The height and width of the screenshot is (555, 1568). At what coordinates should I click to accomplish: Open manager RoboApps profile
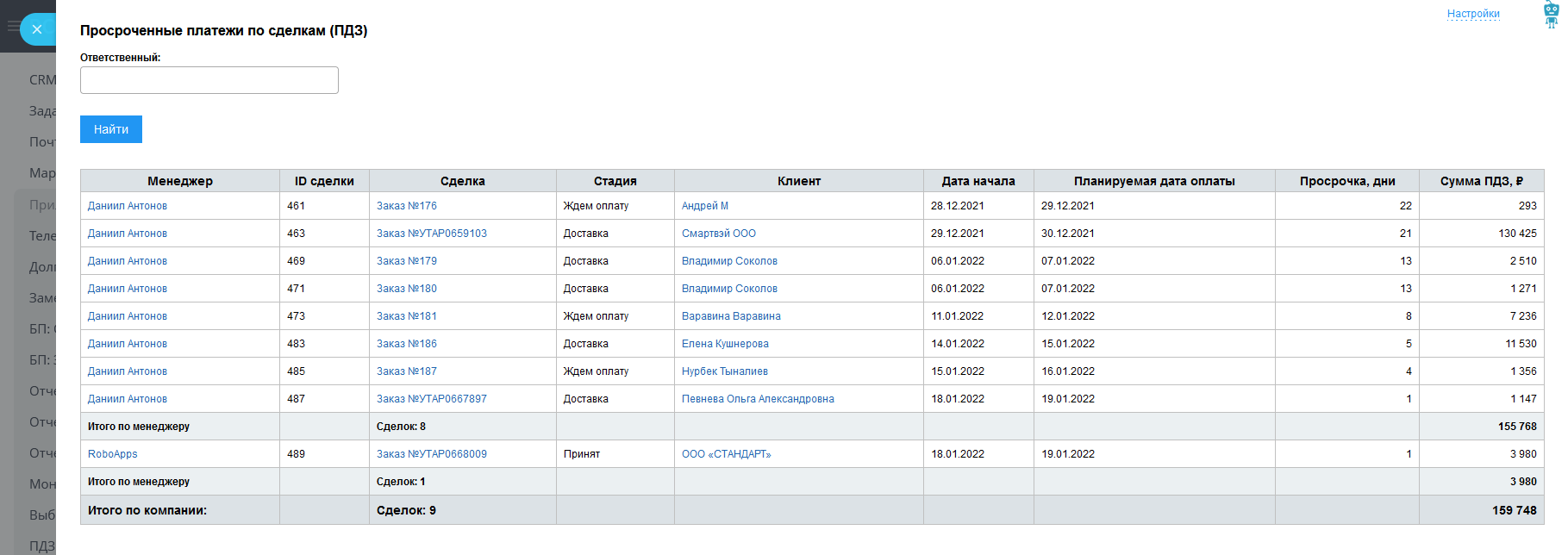pos(112,454)
